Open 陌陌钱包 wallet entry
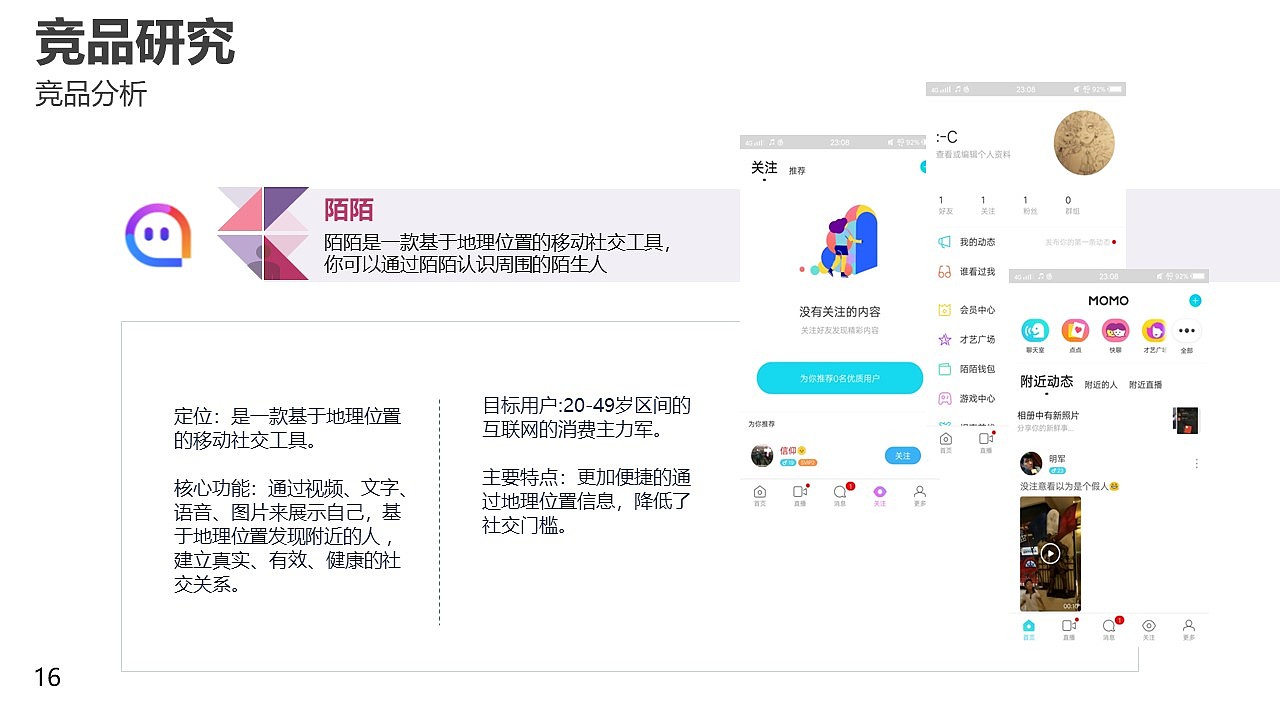Screen dimensions: 1280x720 tap(967, 369)
